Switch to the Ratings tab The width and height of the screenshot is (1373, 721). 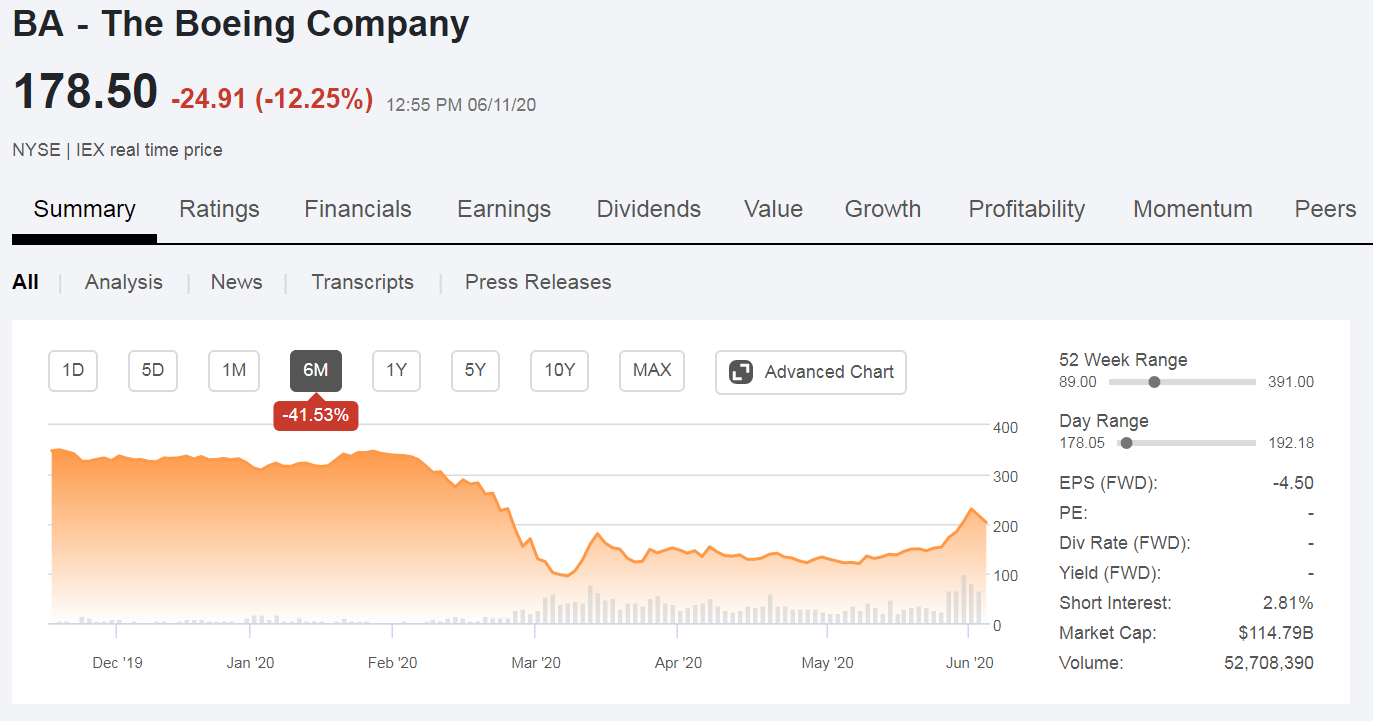click(x=219, y=209)
